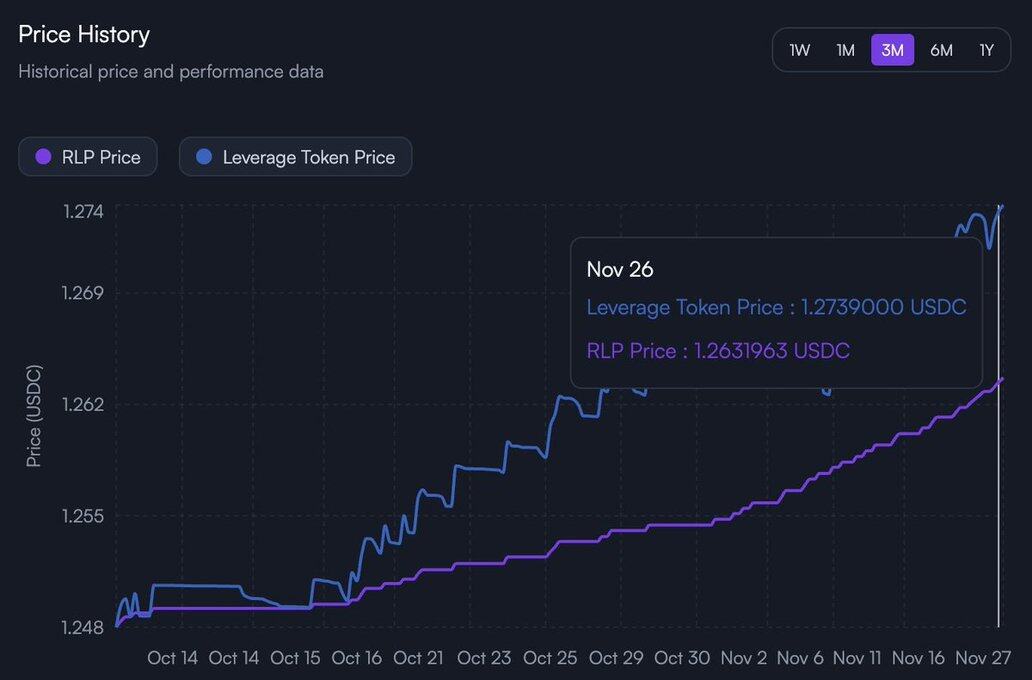The height and width of the screenshot is (680, 1032).
Task: Click the Nov 27 x-axis label
Action: pyautogui.click(x=983, y=658)
